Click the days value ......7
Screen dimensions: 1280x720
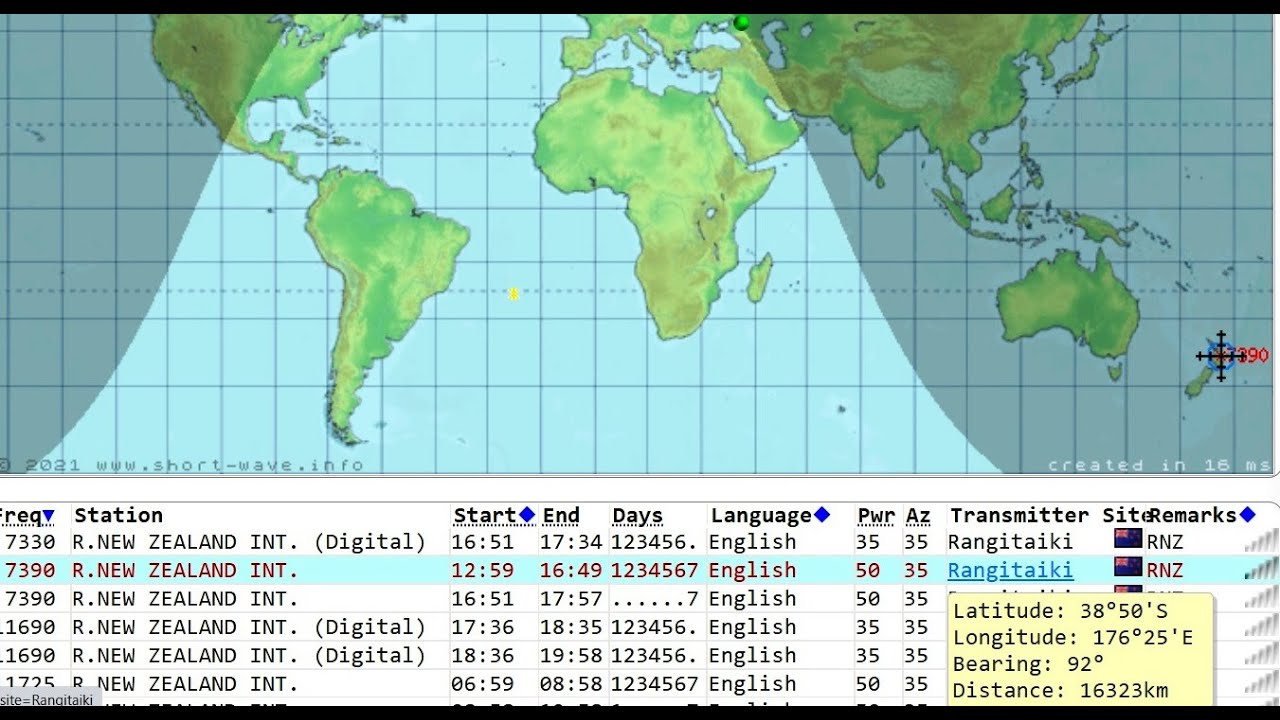655,599
